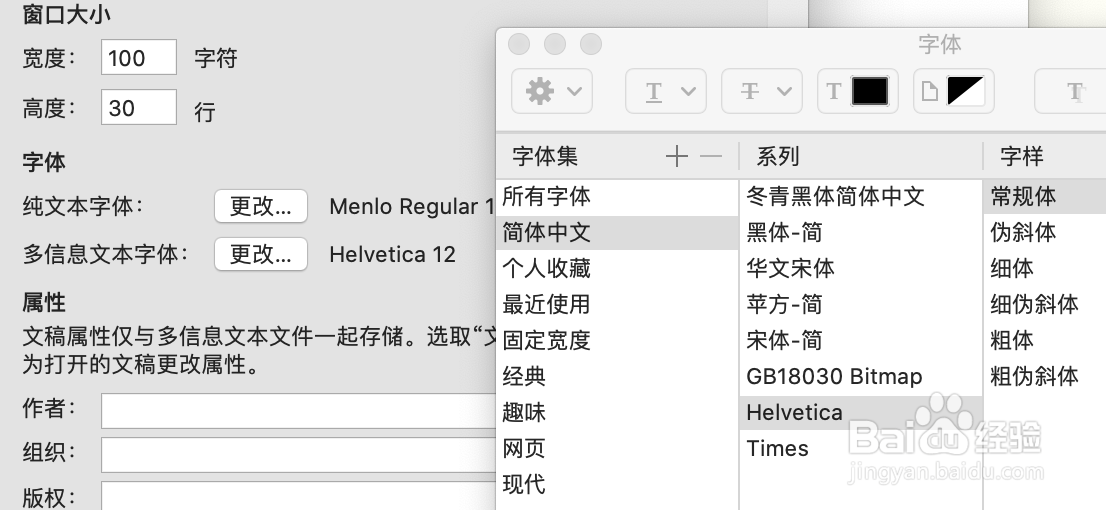Select the 粗体 typeface

click(1011, 340)
